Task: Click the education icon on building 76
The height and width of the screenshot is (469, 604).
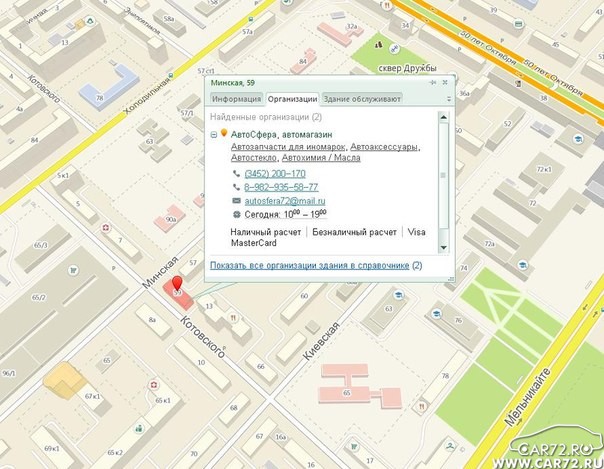Action: pyautogui.click(x=436, y=313)
